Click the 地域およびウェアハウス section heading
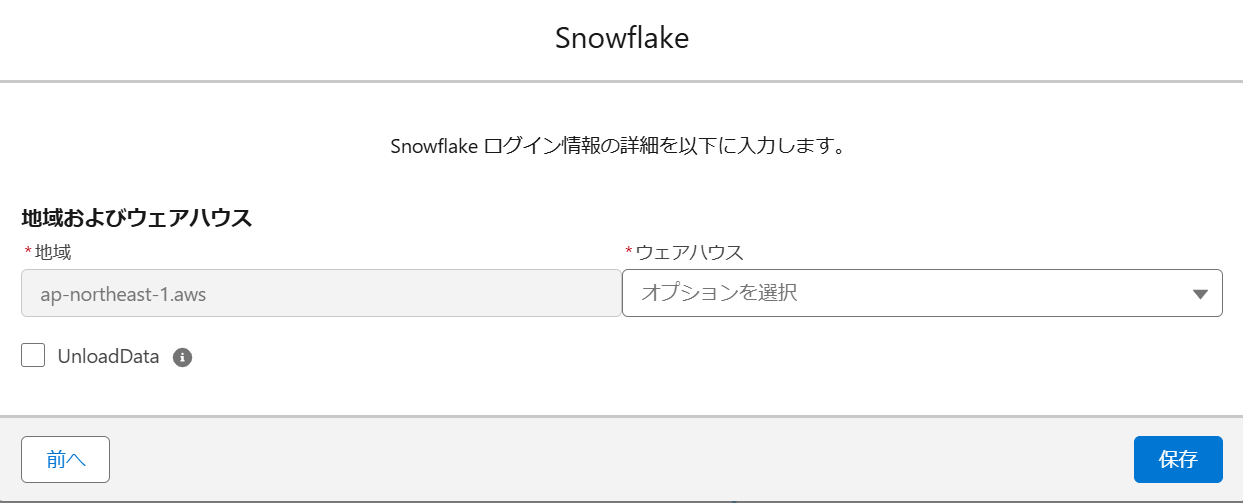Viewport: 1243px width, 503px height. (x=136, y=218)
